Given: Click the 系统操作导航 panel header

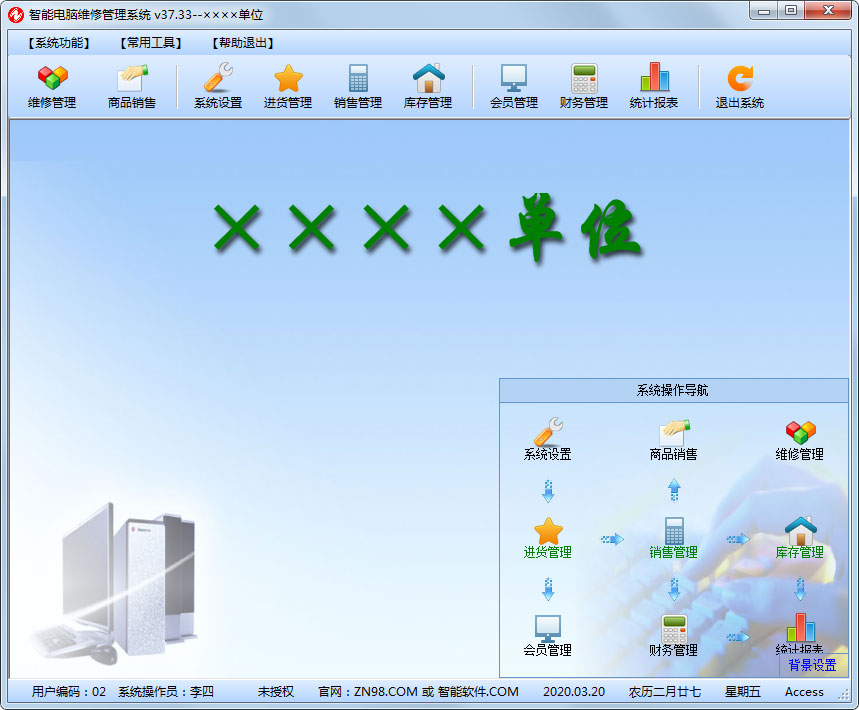Looking at the screenshot, I should click(673, 390).
